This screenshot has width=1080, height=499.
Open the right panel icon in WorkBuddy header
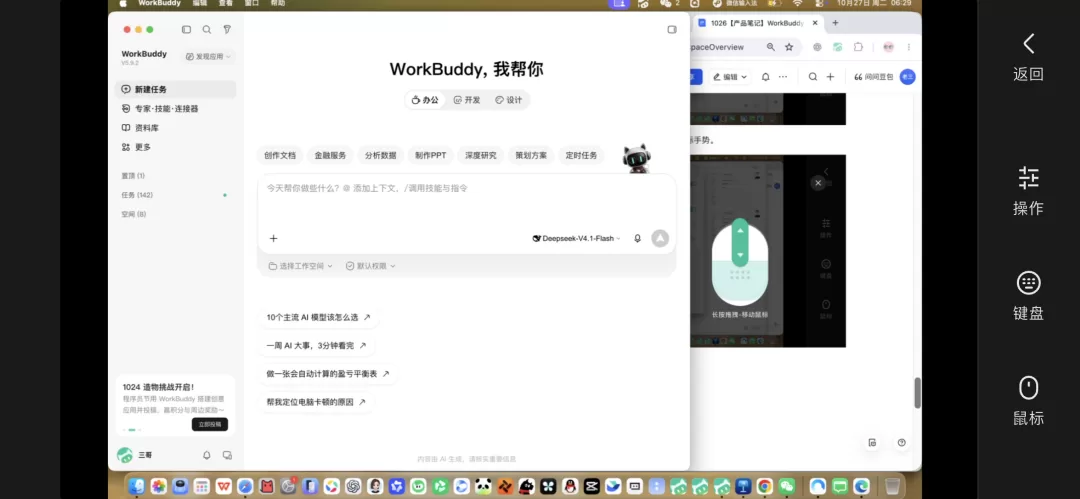pyautogui.click(x=672, y=30)
